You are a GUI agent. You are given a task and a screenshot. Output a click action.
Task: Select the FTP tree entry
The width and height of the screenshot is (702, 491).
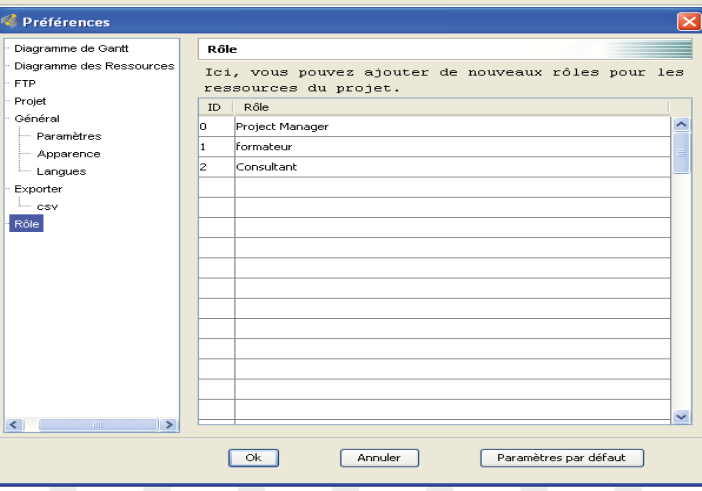point(25,83)
